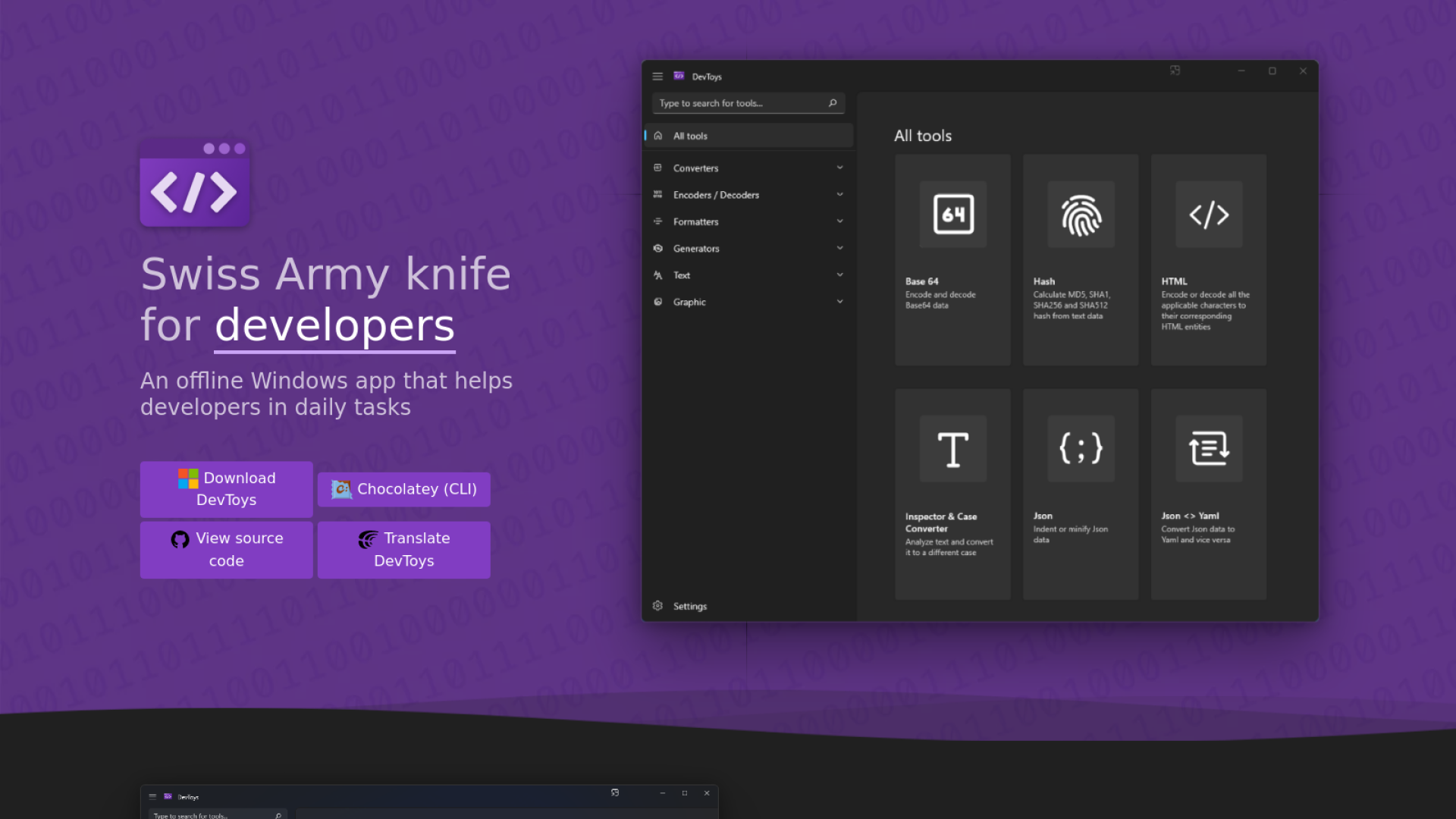Expand the Converters chevron
Screen dimensions: 1456x819
pyautogui.click(x=839, y=168)
